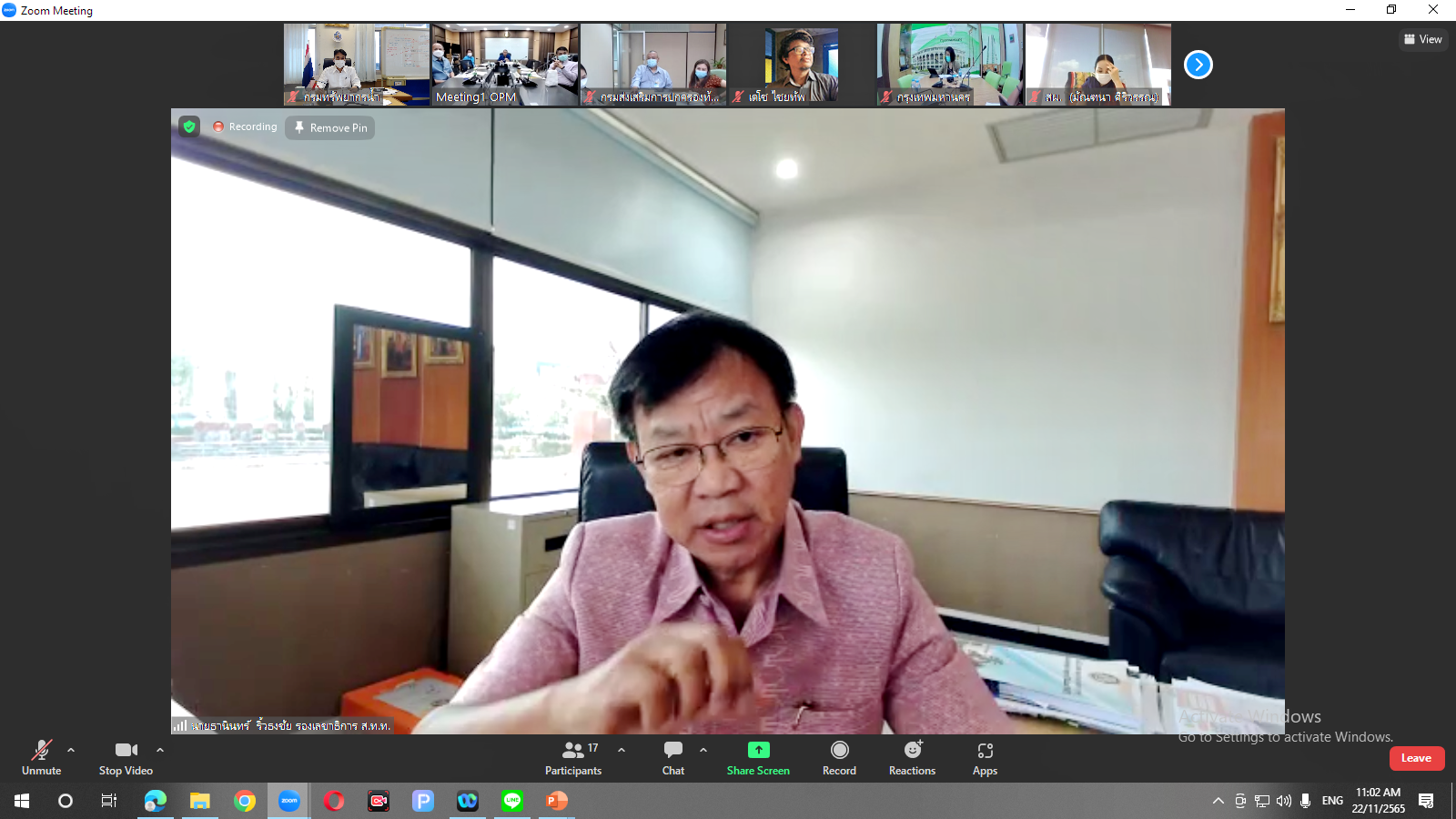Select the Meeting1 OPM participant thumbnail
Screen dimensions: 1456x819
(x=505, y=64)
